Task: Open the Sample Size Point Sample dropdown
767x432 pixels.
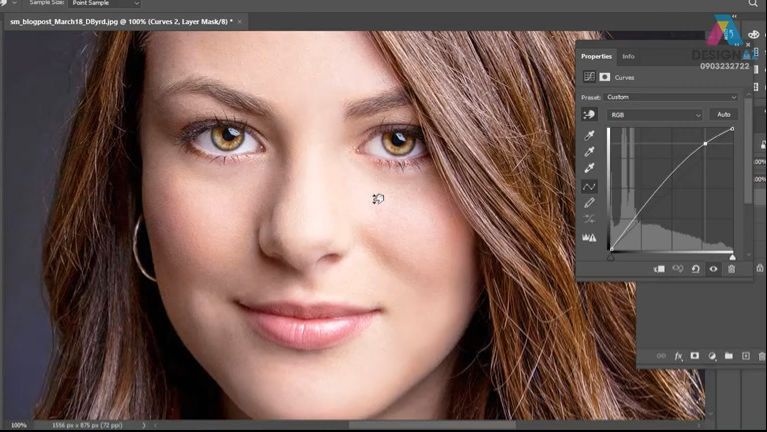Action: click(x=104, y=3)
